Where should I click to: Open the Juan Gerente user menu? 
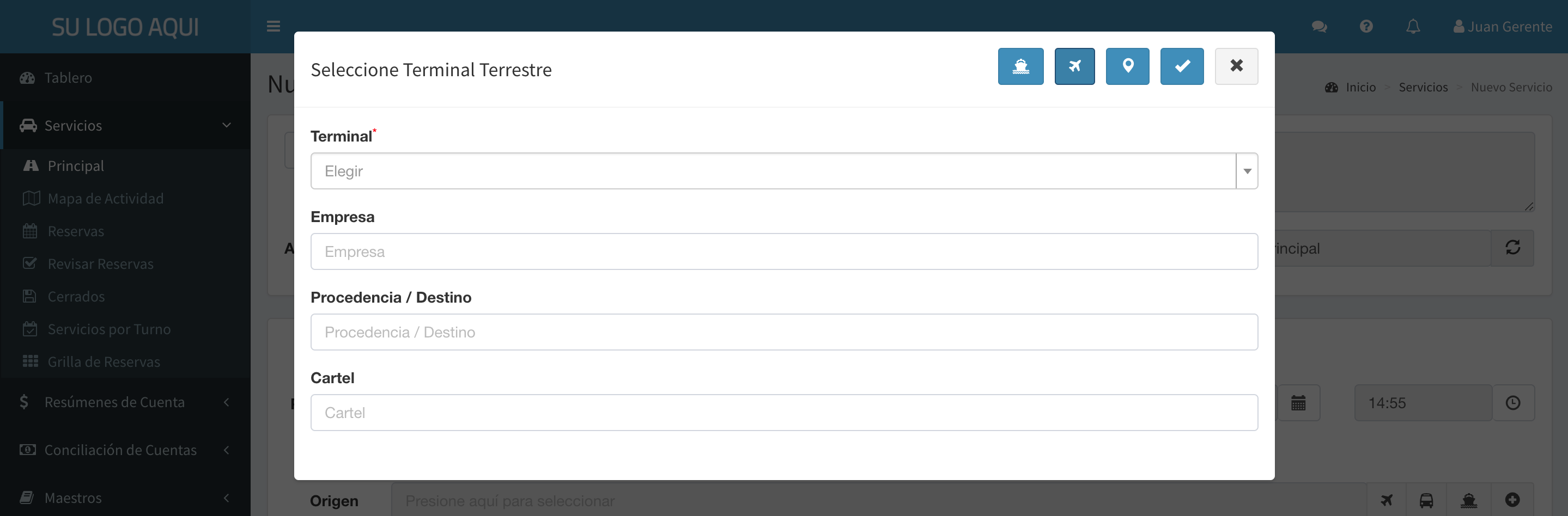click(1502, 27)
